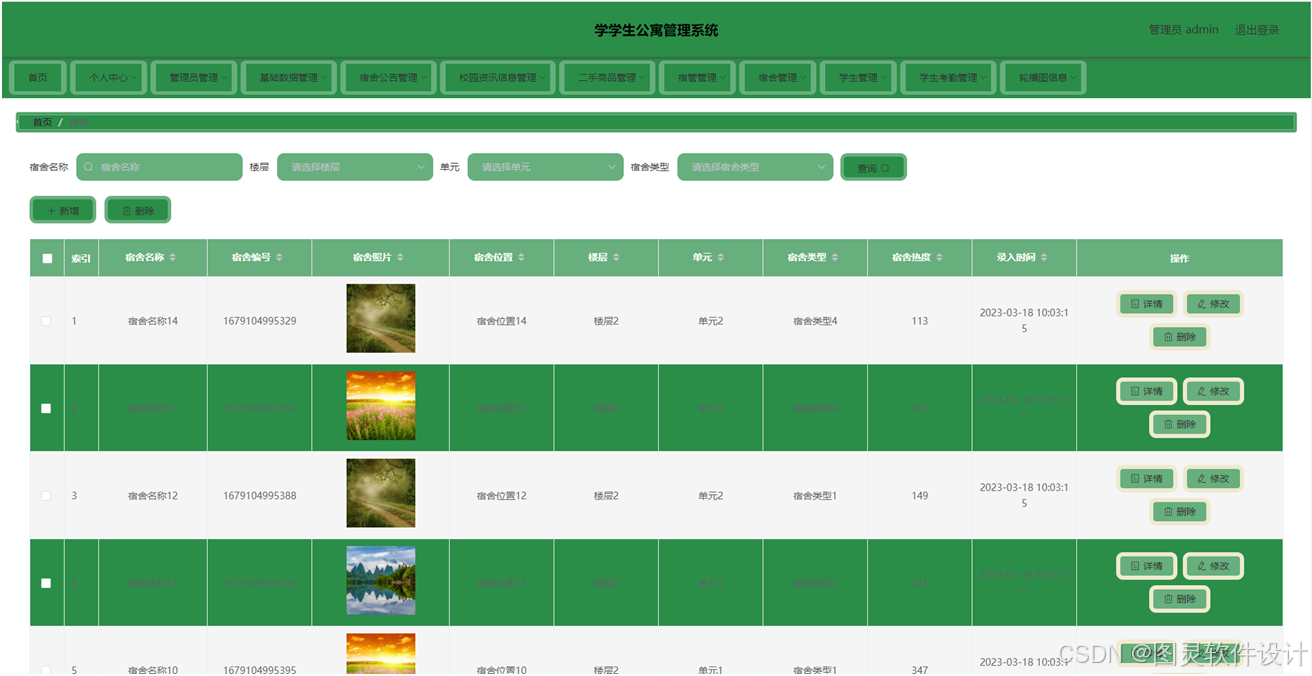Click the 操作 column header
Screen dimensions: 1312x676
pos(1179,258)
